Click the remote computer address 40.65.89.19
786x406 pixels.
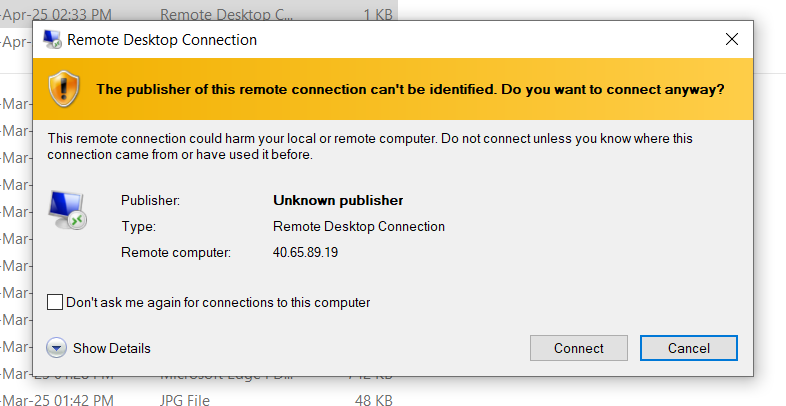click(x=305, y=252)
